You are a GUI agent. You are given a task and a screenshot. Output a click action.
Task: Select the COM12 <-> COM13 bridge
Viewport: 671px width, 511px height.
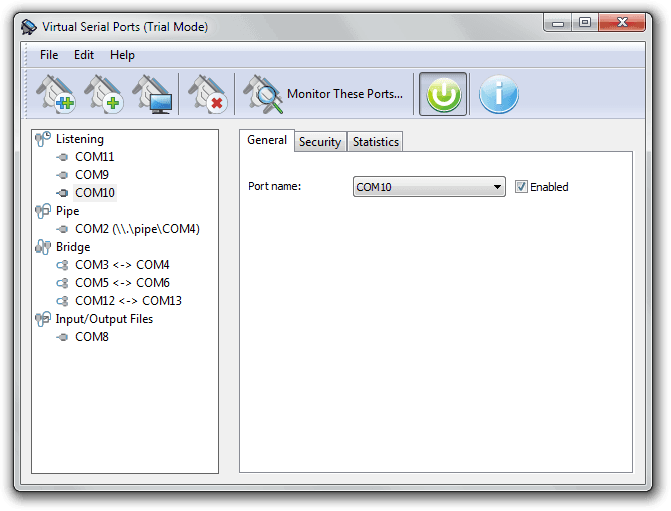128,301
